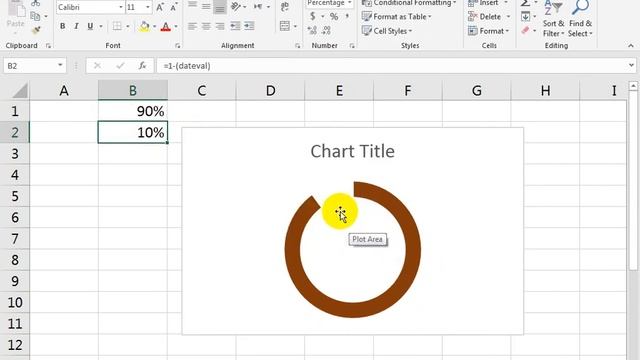Click the vertical scrollbar up arrow

coord(633,86)
